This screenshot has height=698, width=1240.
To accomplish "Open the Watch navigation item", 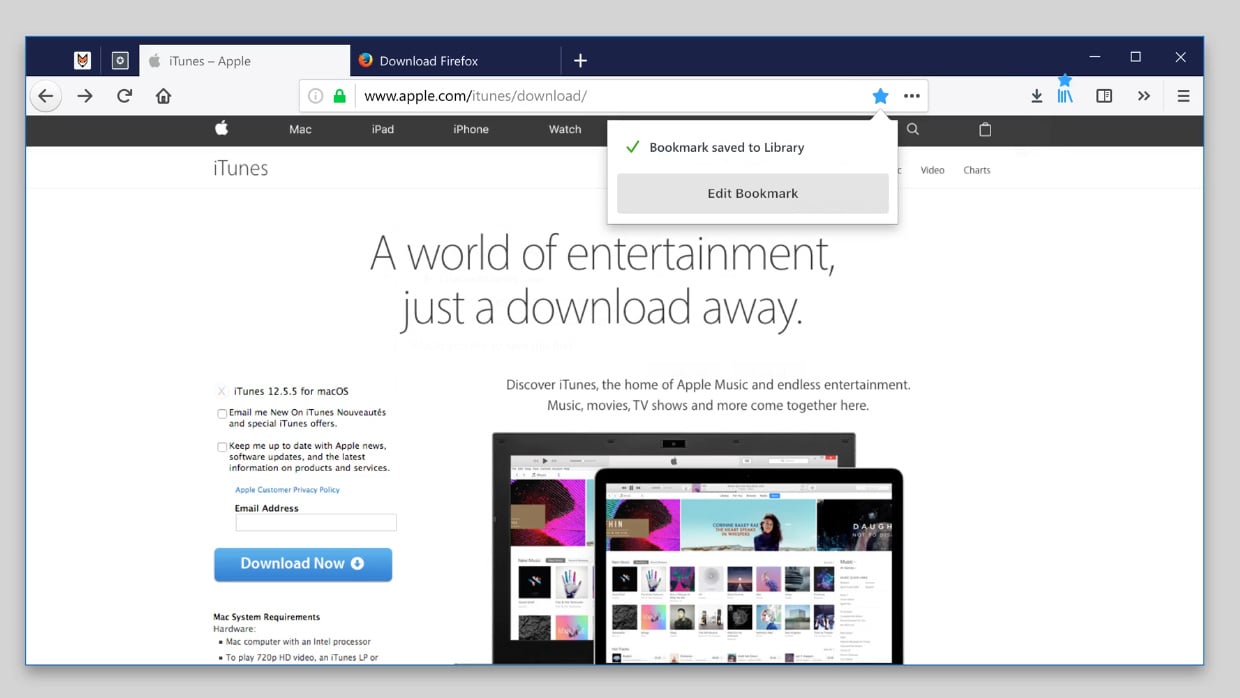I will [565, 129].
